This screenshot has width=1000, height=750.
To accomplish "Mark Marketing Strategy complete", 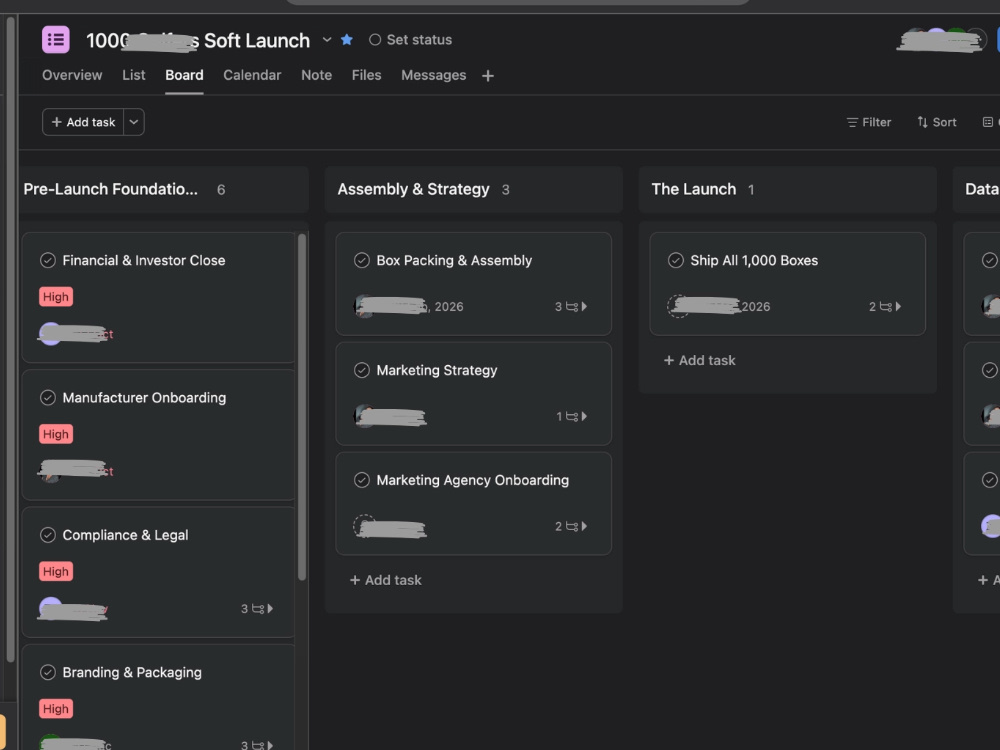I will point(362,370).
